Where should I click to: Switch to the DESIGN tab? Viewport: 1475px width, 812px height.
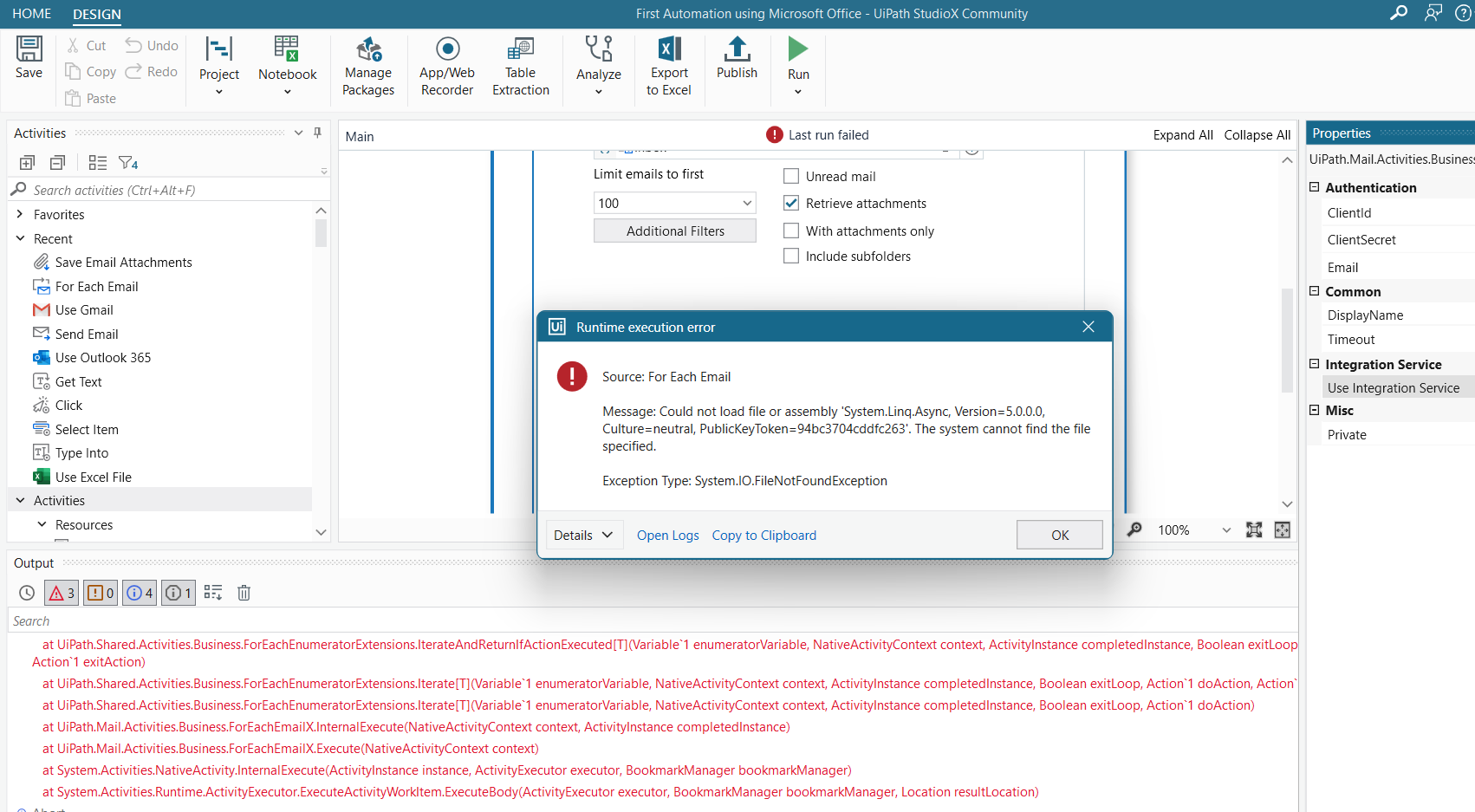97,14
